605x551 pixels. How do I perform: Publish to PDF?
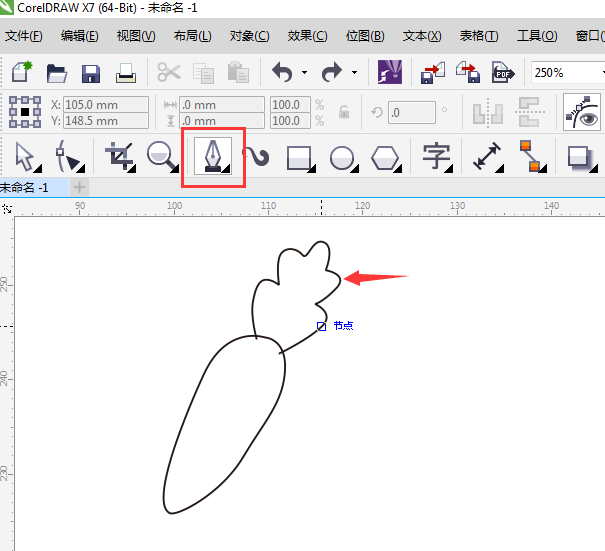tap(503, 73)
